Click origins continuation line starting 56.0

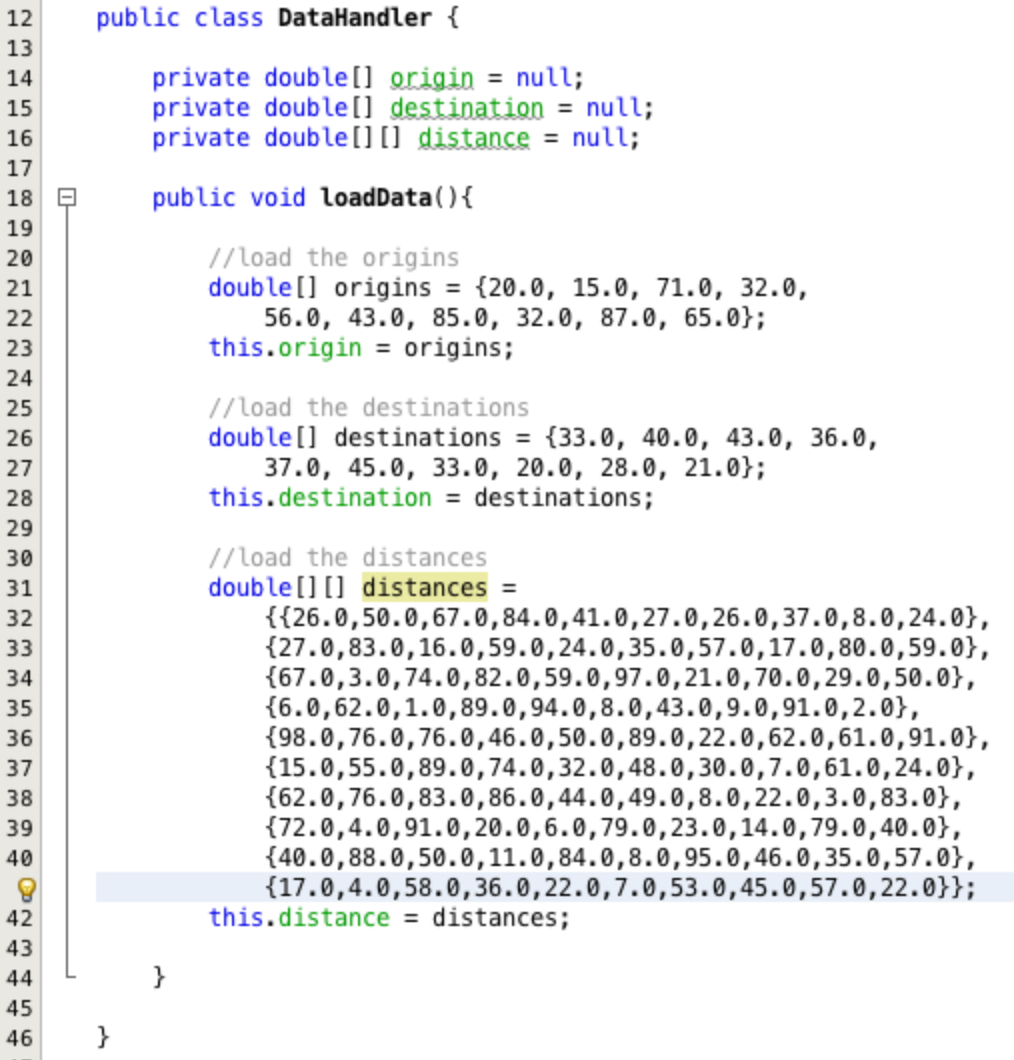(515, 318)
